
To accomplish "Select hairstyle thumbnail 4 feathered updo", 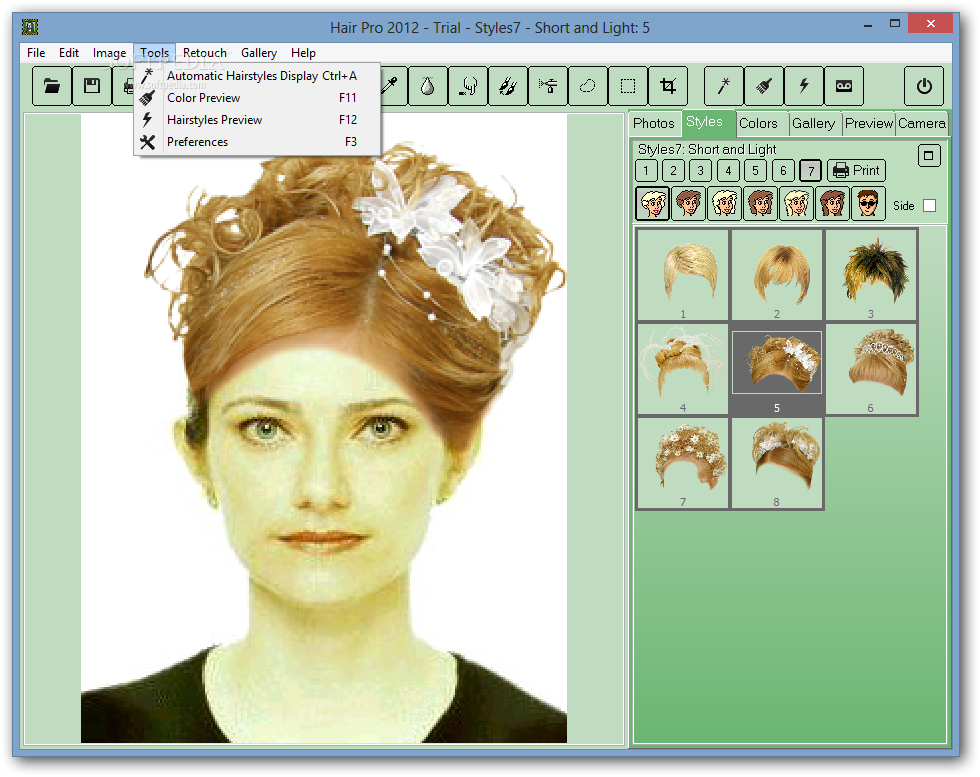I will pos(683,369).
